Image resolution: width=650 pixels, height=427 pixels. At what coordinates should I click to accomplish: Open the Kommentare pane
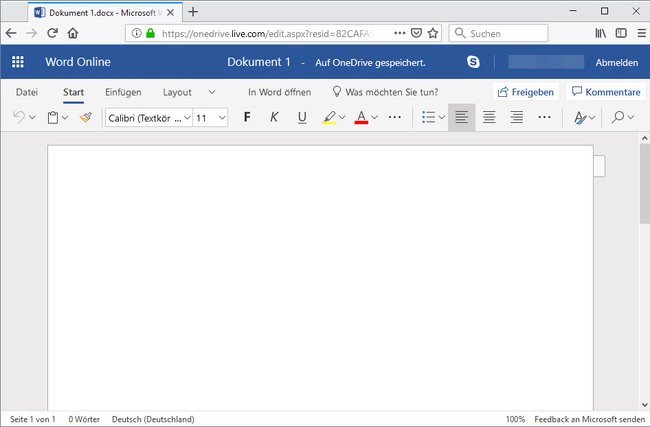(x=606, y=92)
